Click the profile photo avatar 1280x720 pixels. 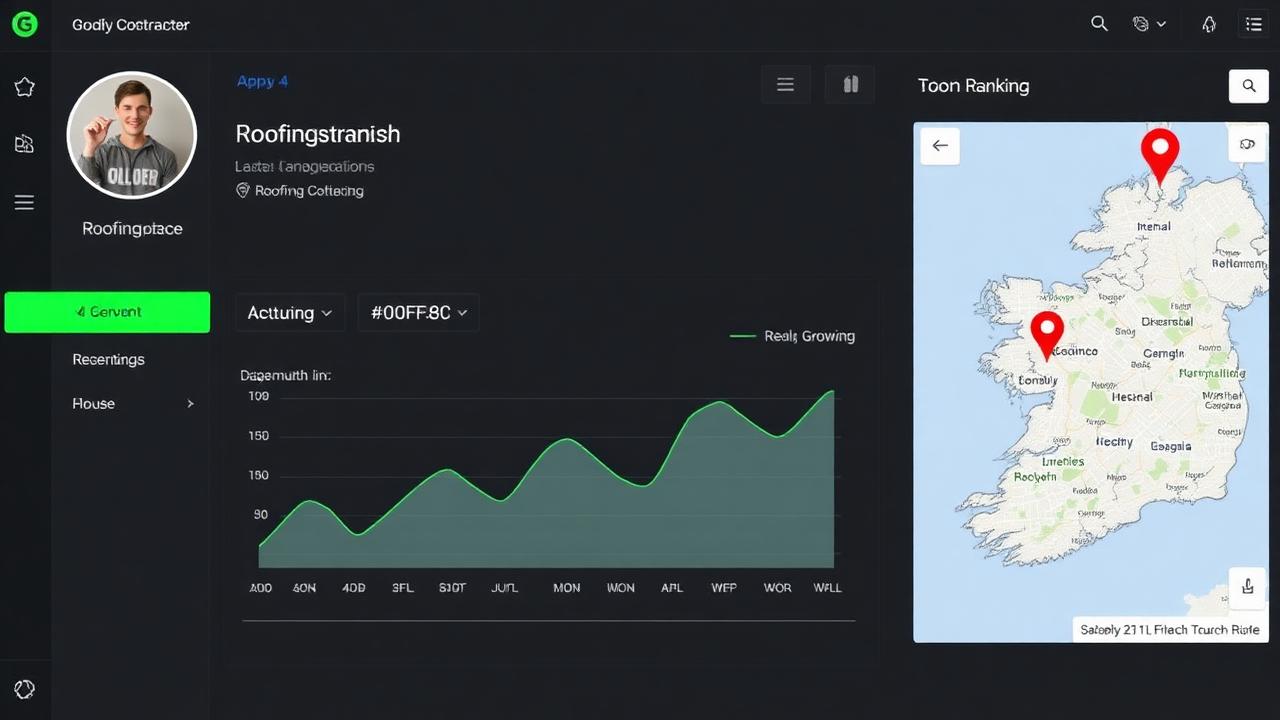(x=132, y=135)
